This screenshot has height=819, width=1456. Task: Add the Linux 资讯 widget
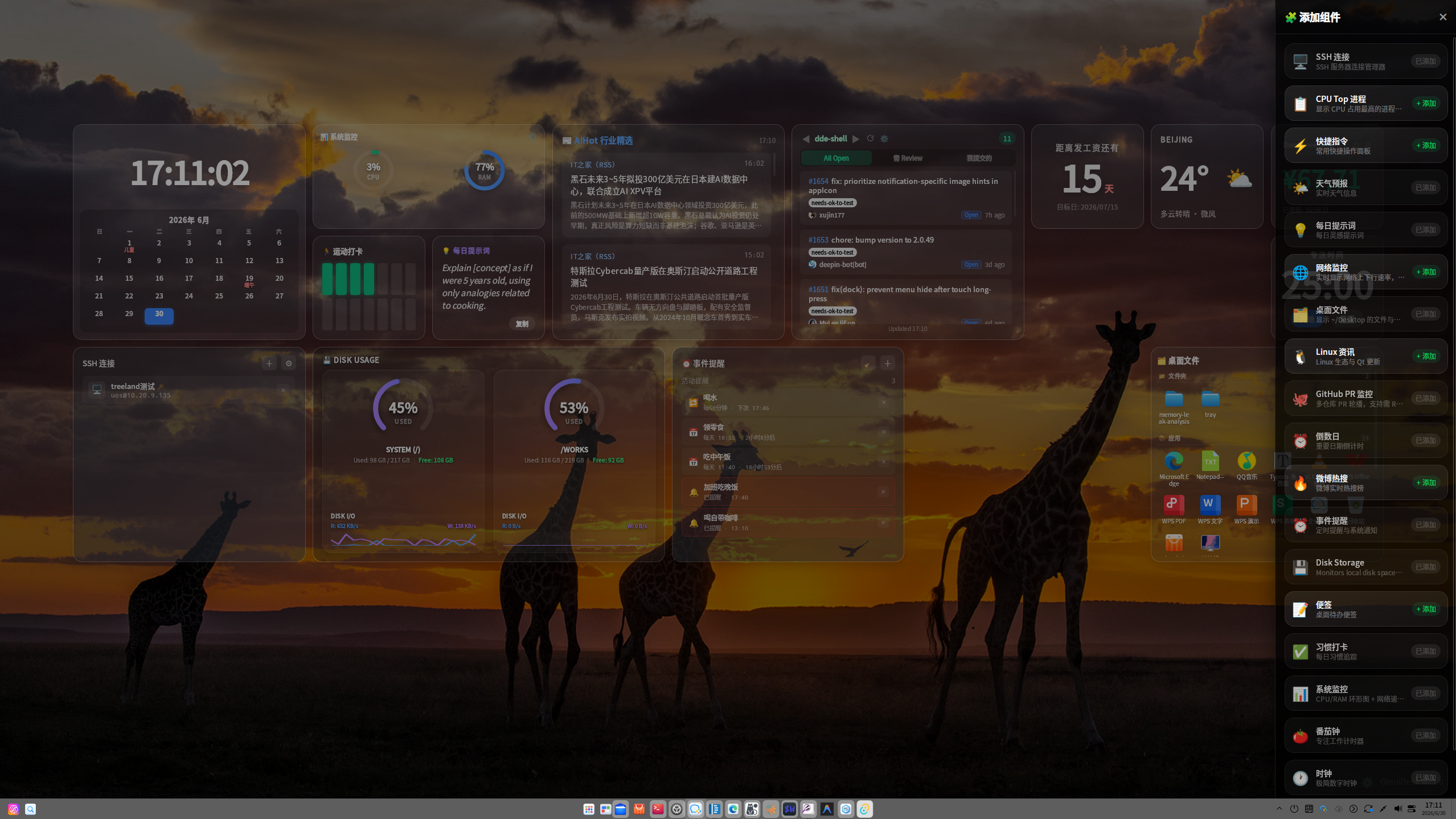coord(1426,356)
